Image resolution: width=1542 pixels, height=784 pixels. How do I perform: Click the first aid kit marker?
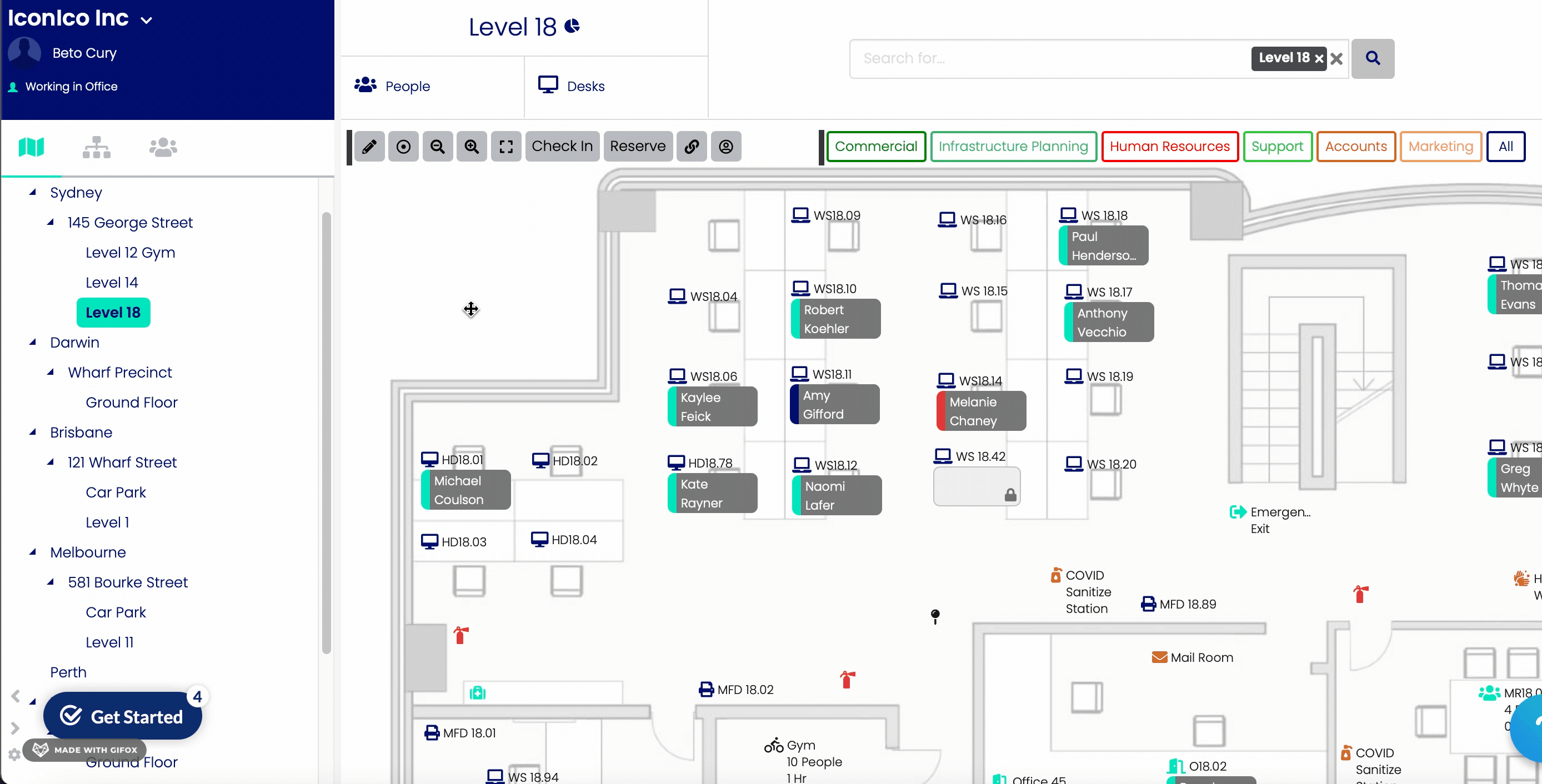[x=477, y=692]
